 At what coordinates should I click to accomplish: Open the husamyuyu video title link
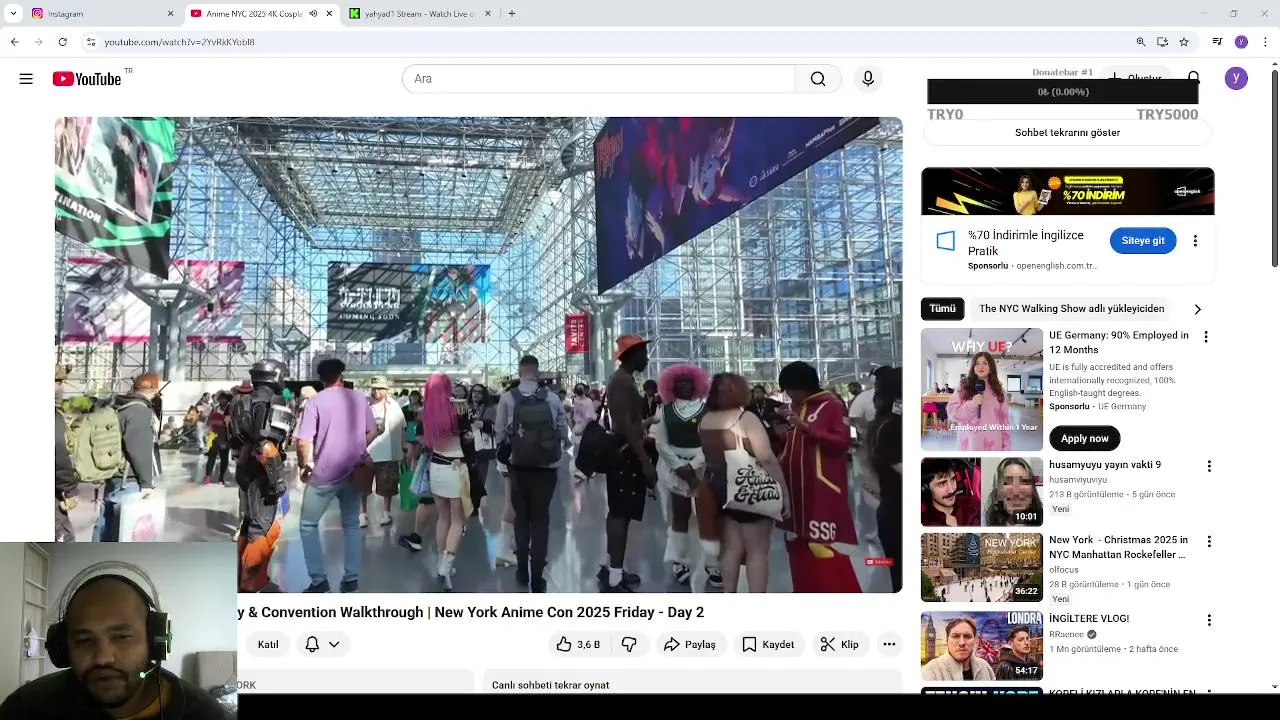point(1105,465)
